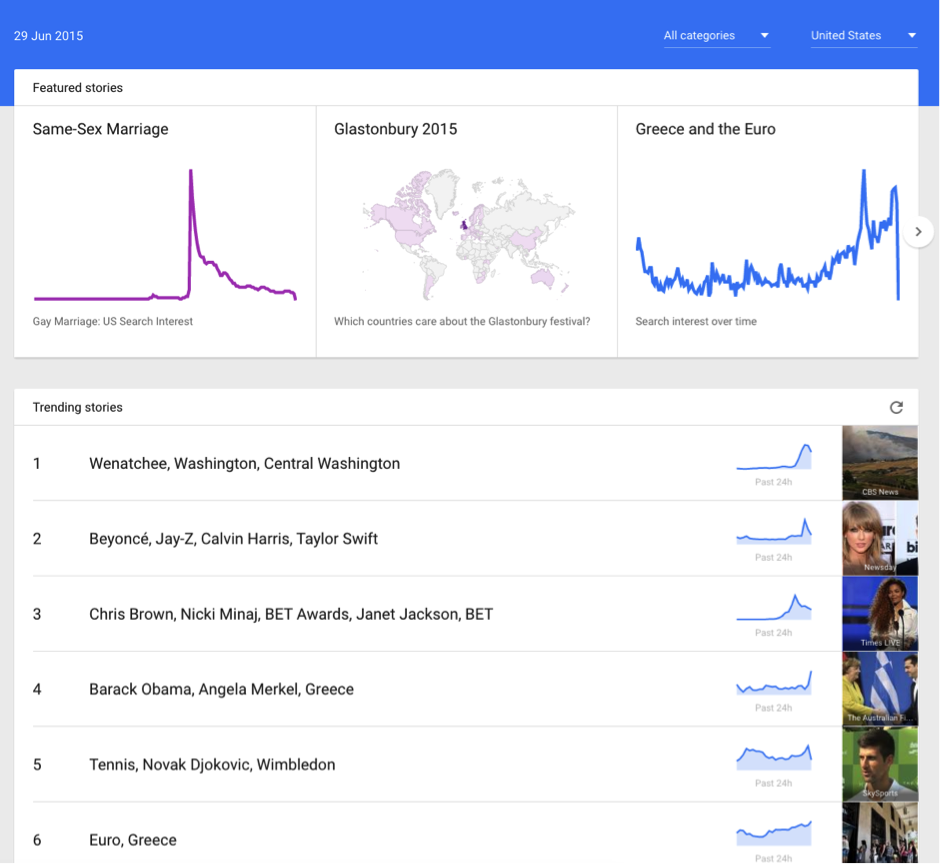The height and width of the screenshot is (864, 940).
Task: Open the Beyoncé, Jay-Z, Calvin Harris story
Action: click(232, 538)
